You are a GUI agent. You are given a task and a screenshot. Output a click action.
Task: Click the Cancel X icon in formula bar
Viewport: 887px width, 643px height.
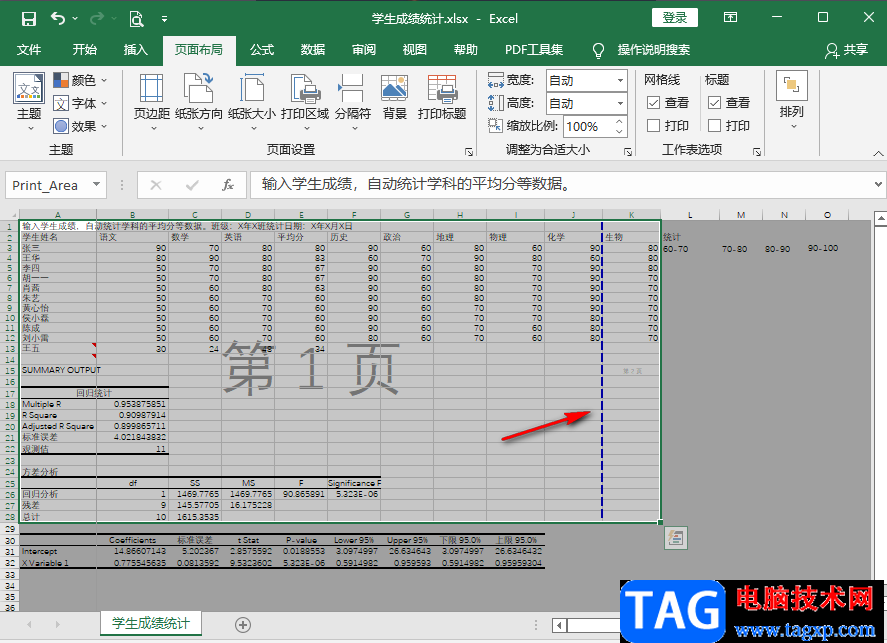point(156,185)
